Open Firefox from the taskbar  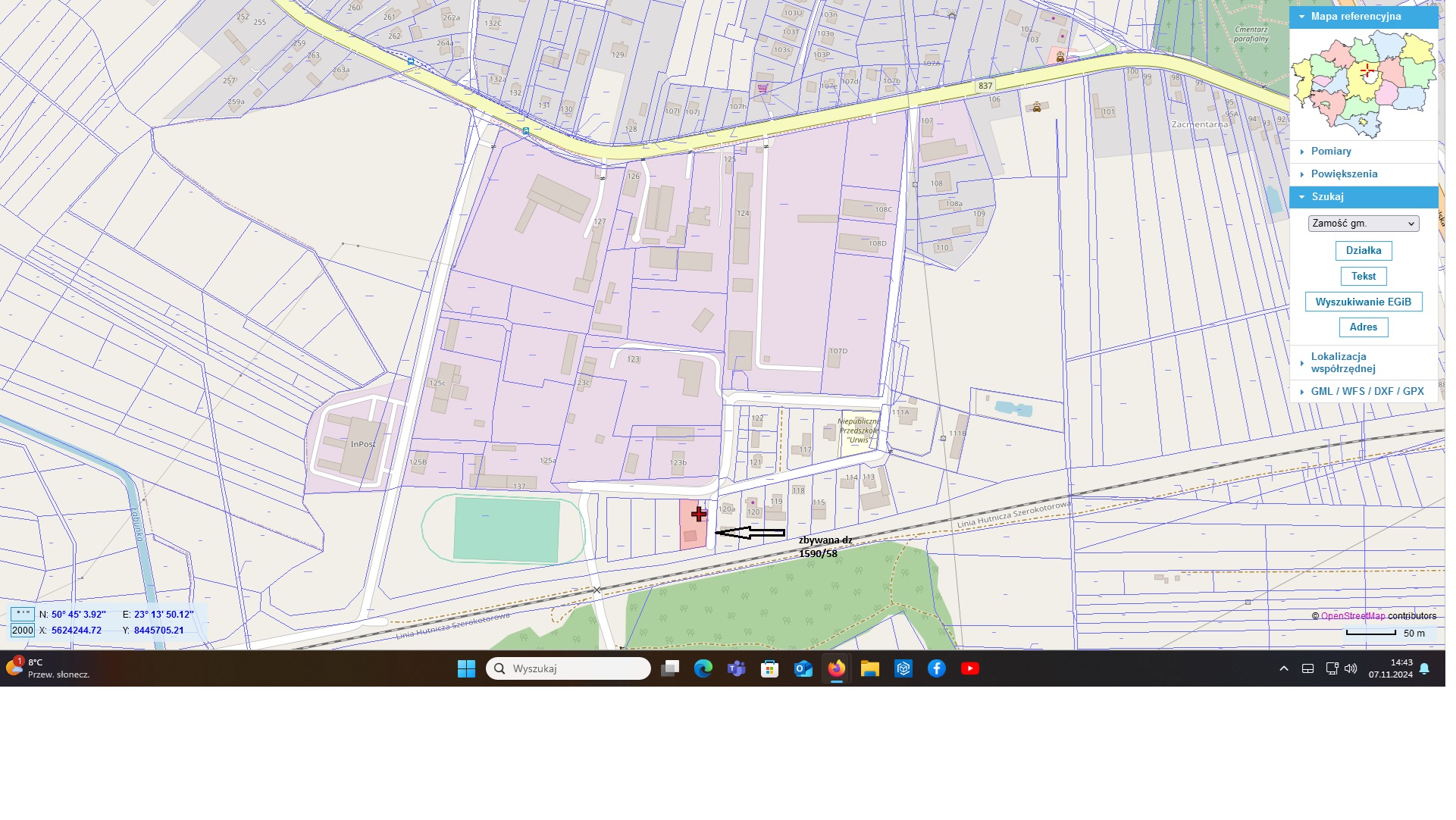[836, 669]
